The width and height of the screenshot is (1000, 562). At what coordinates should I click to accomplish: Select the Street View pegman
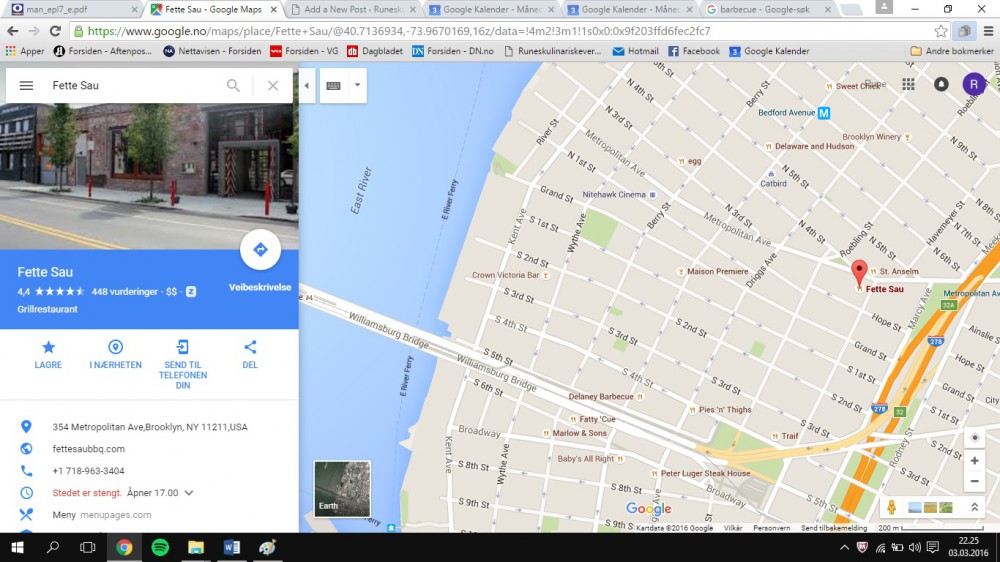pos(892,507)
